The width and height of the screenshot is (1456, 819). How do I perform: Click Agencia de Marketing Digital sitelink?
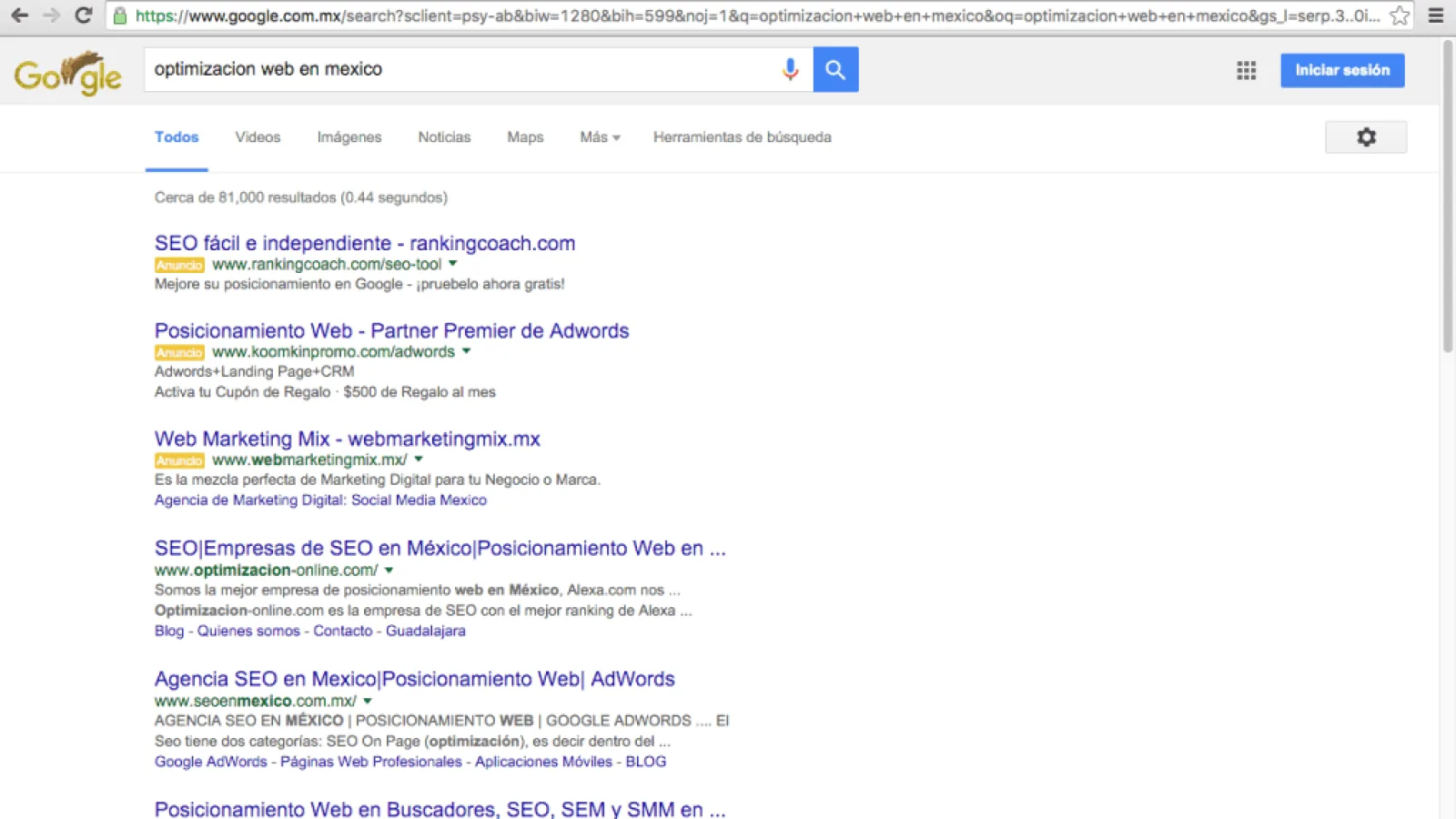[320, 500]
